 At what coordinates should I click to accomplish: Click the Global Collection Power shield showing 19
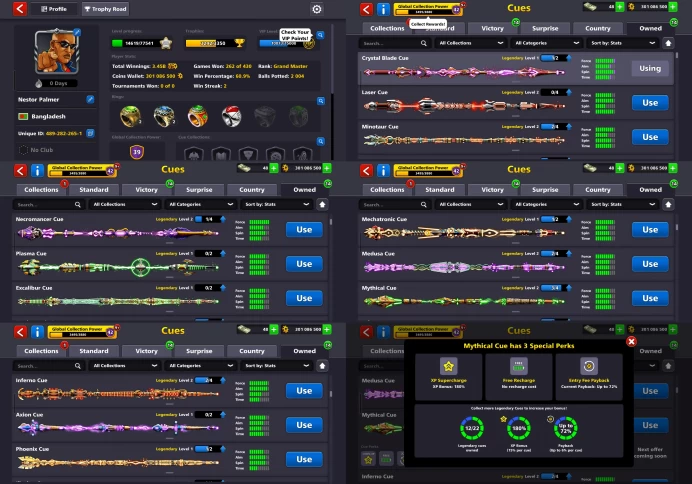(137, 152)
